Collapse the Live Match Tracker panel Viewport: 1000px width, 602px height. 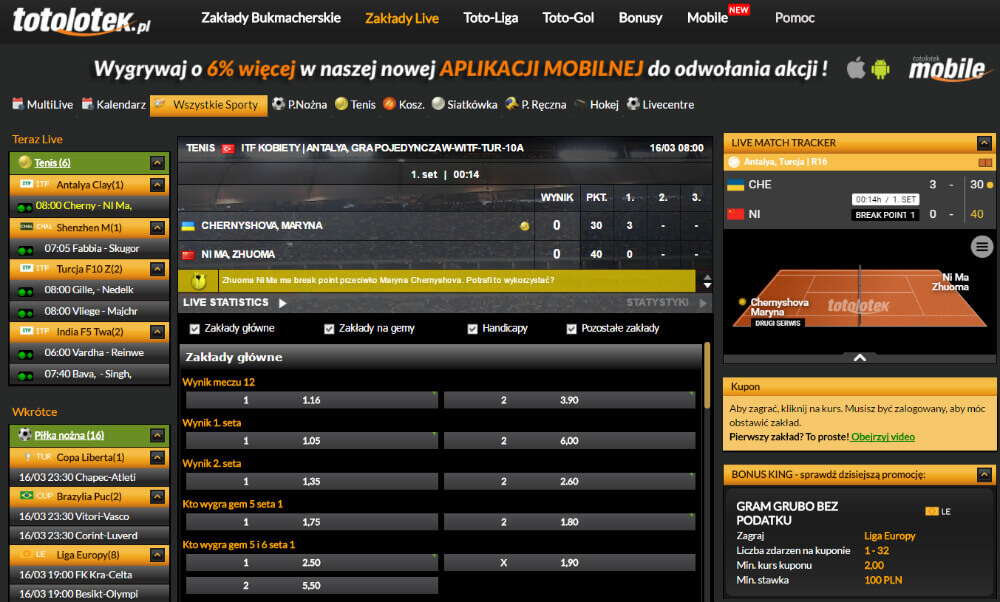pyautogui.click(x=984, y=143)
